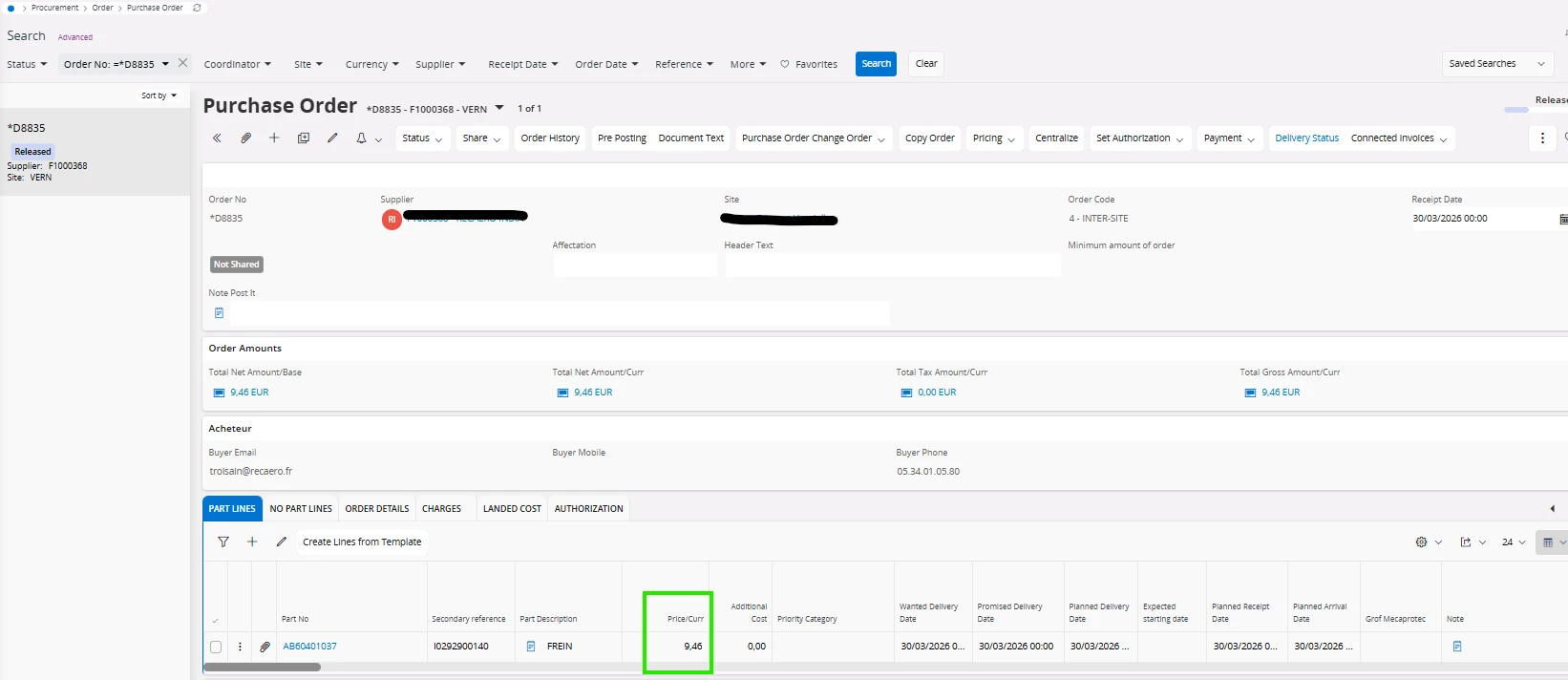The image size is (1568, 680).
Task: Click the horizontal scrollbar under part lines
Action: pyautogui.click(x=262, y=668)
